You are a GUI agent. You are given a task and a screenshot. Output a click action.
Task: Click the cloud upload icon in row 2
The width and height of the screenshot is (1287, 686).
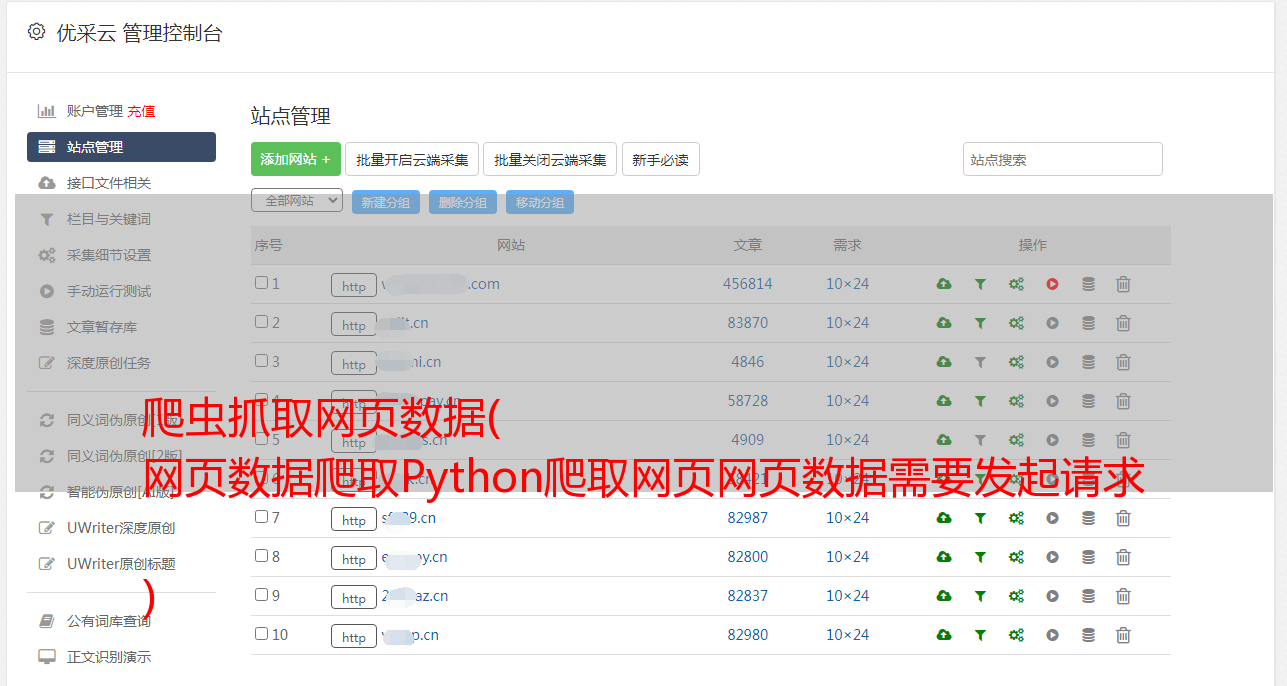pyautogui.click(x=943, y=323)
